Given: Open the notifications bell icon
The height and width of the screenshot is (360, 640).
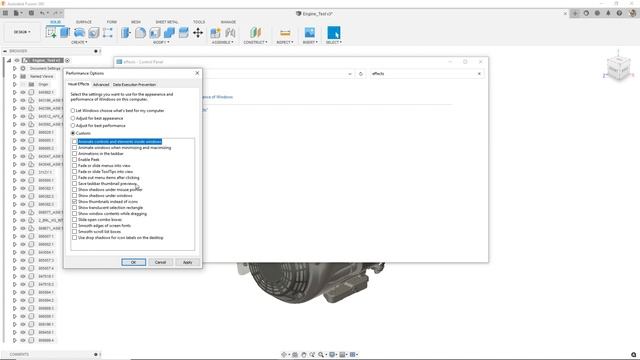Looking at the screenshot, I should 608,13.
